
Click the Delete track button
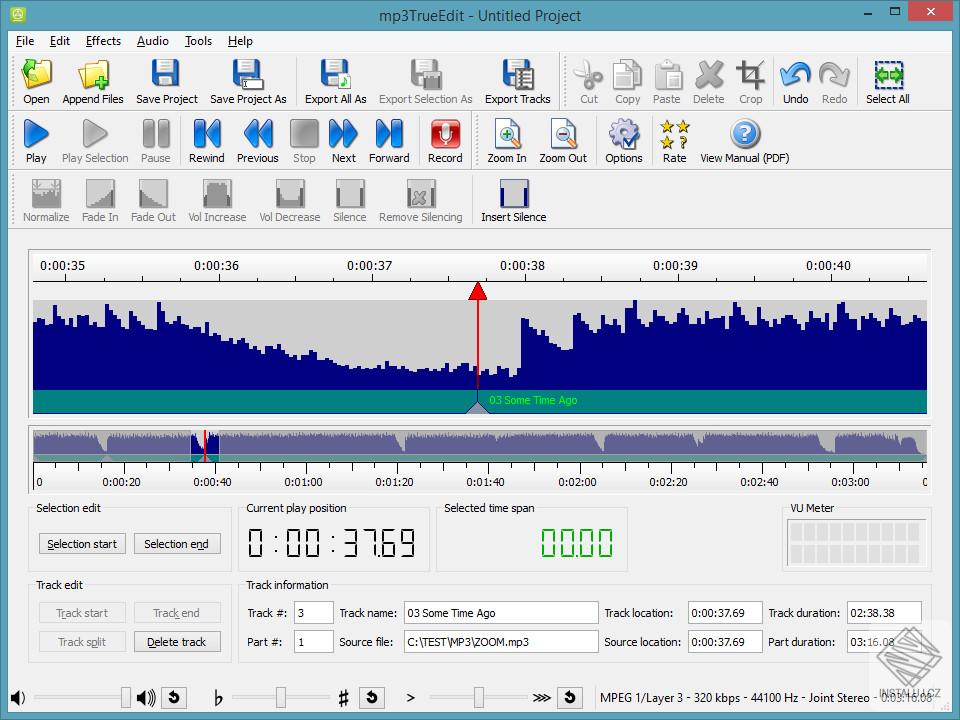(177, 642)
